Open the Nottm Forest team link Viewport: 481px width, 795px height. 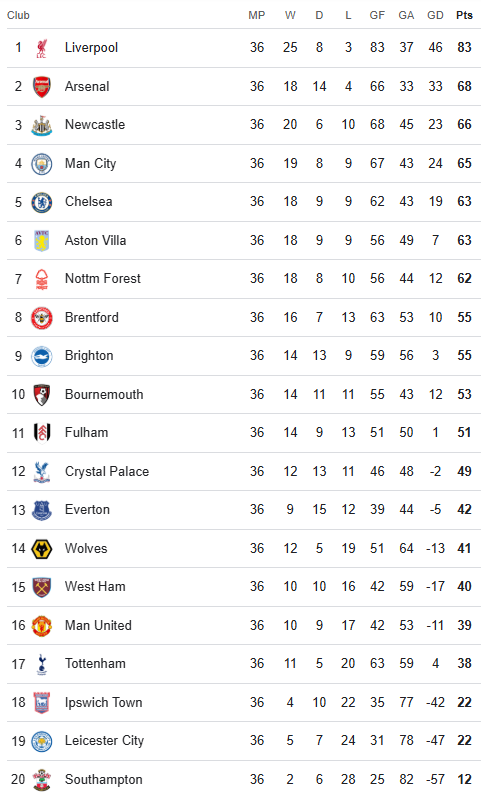pyautogui.click(x=103, y=278)
